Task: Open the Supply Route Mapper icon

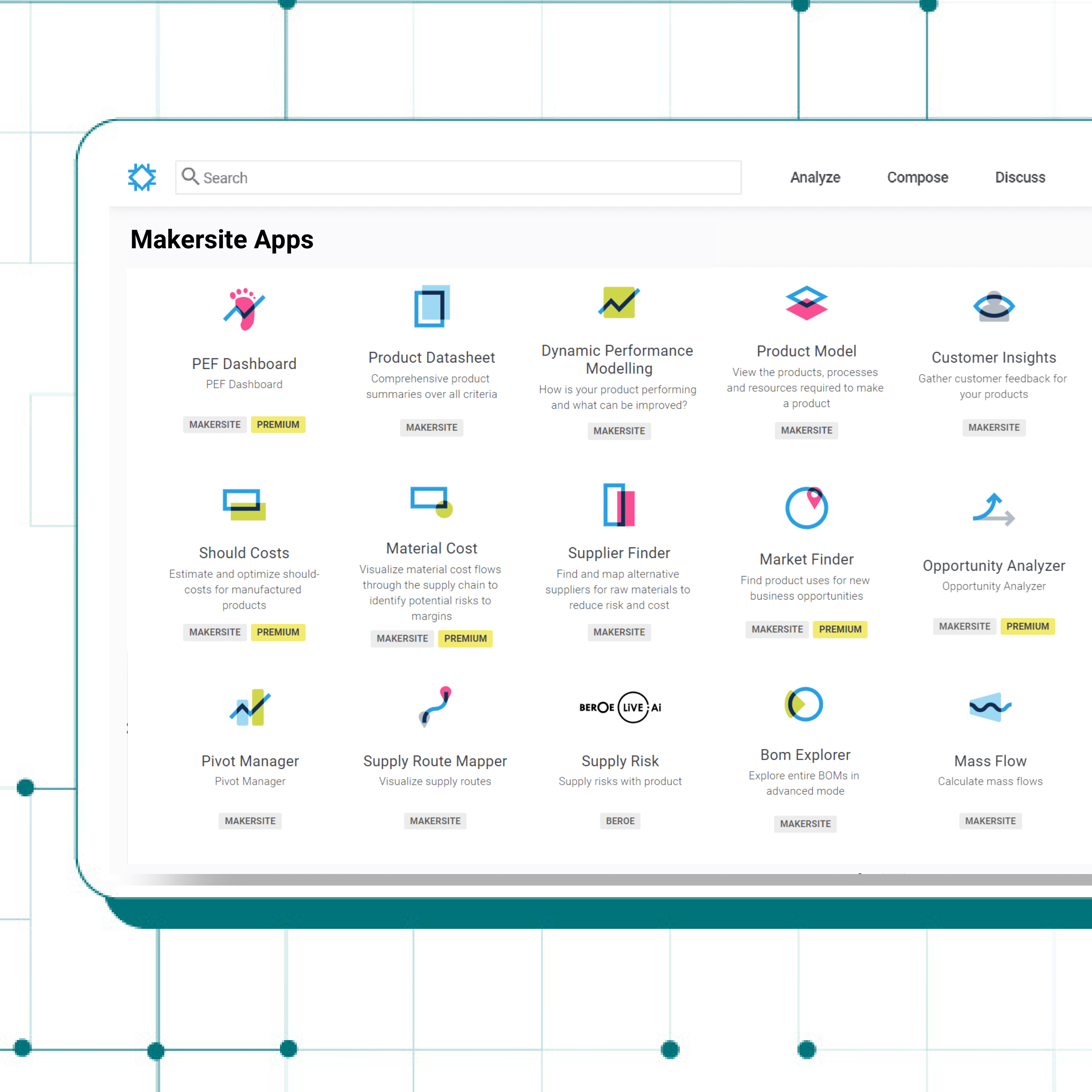Action: click(x=435, y=706)
